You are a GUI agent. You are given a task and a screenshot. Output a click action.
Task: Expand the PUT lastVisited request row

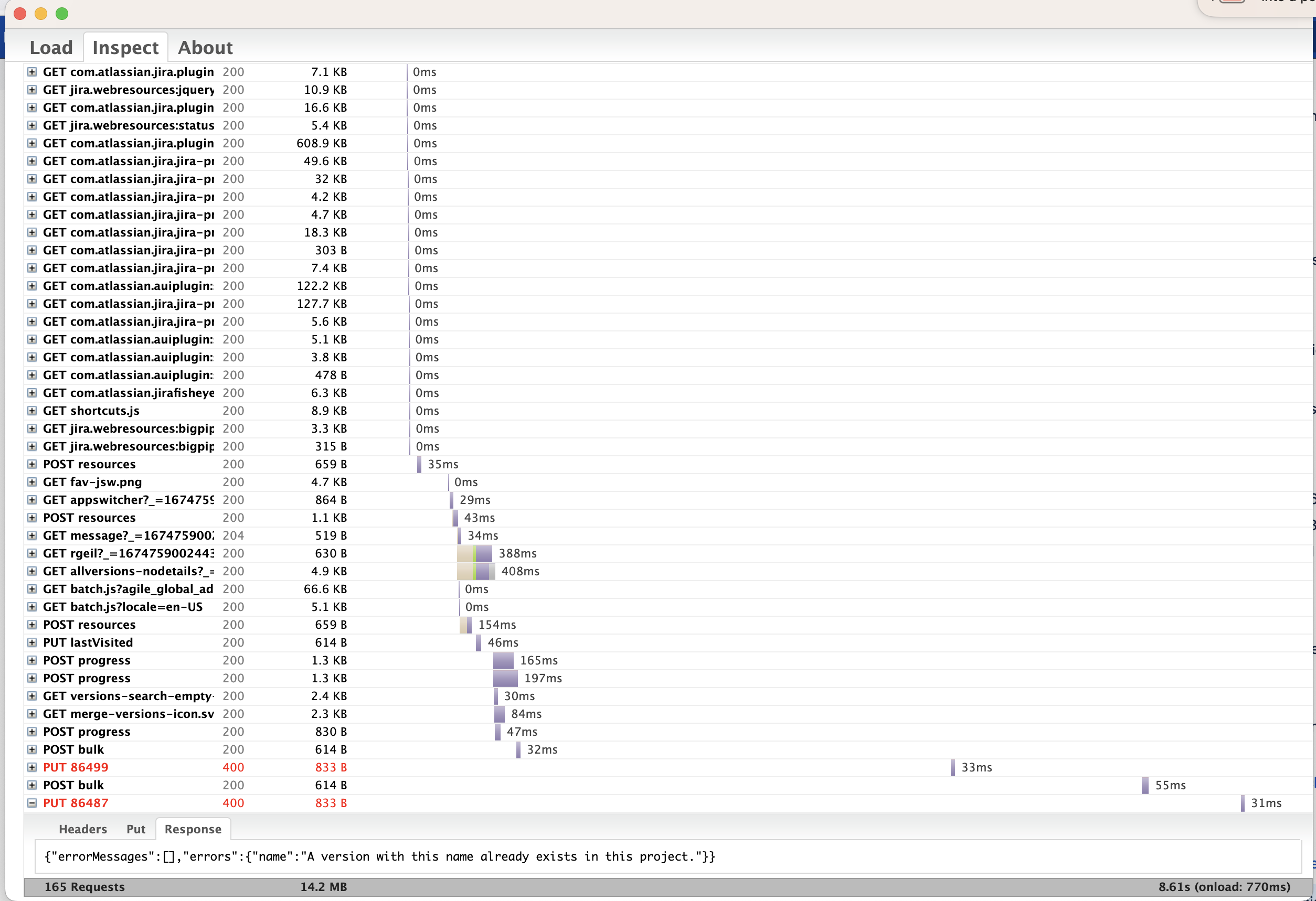point(33,642)
